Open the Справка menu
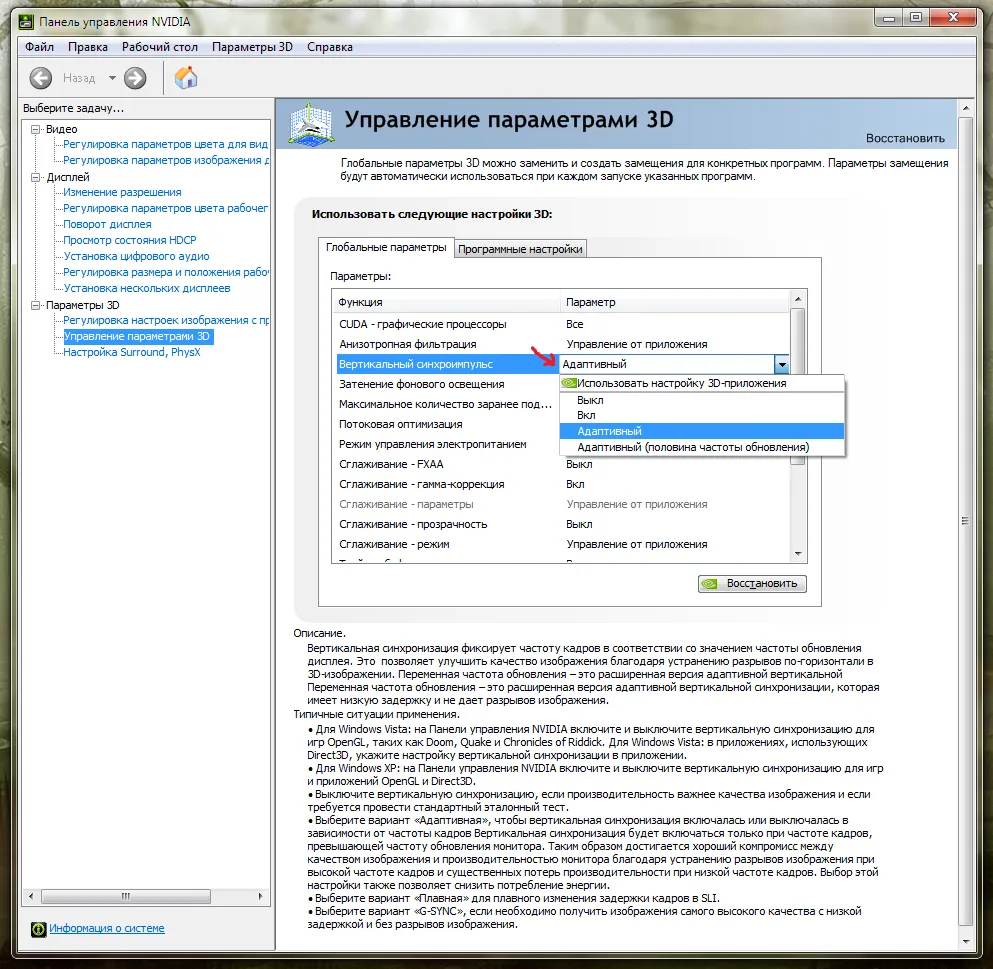Viewport: 993px width, 969px height. coord(329,47)
